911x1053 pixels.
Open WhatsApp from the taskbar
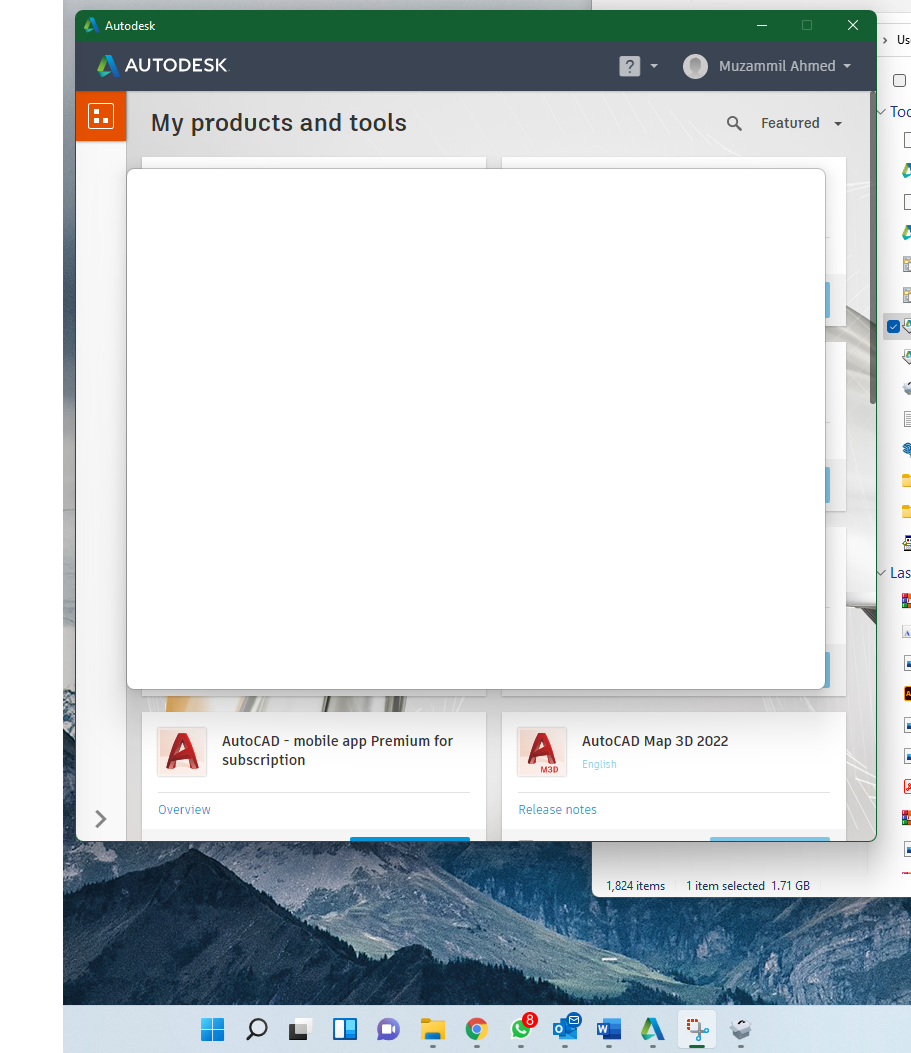click(520, 1029)
